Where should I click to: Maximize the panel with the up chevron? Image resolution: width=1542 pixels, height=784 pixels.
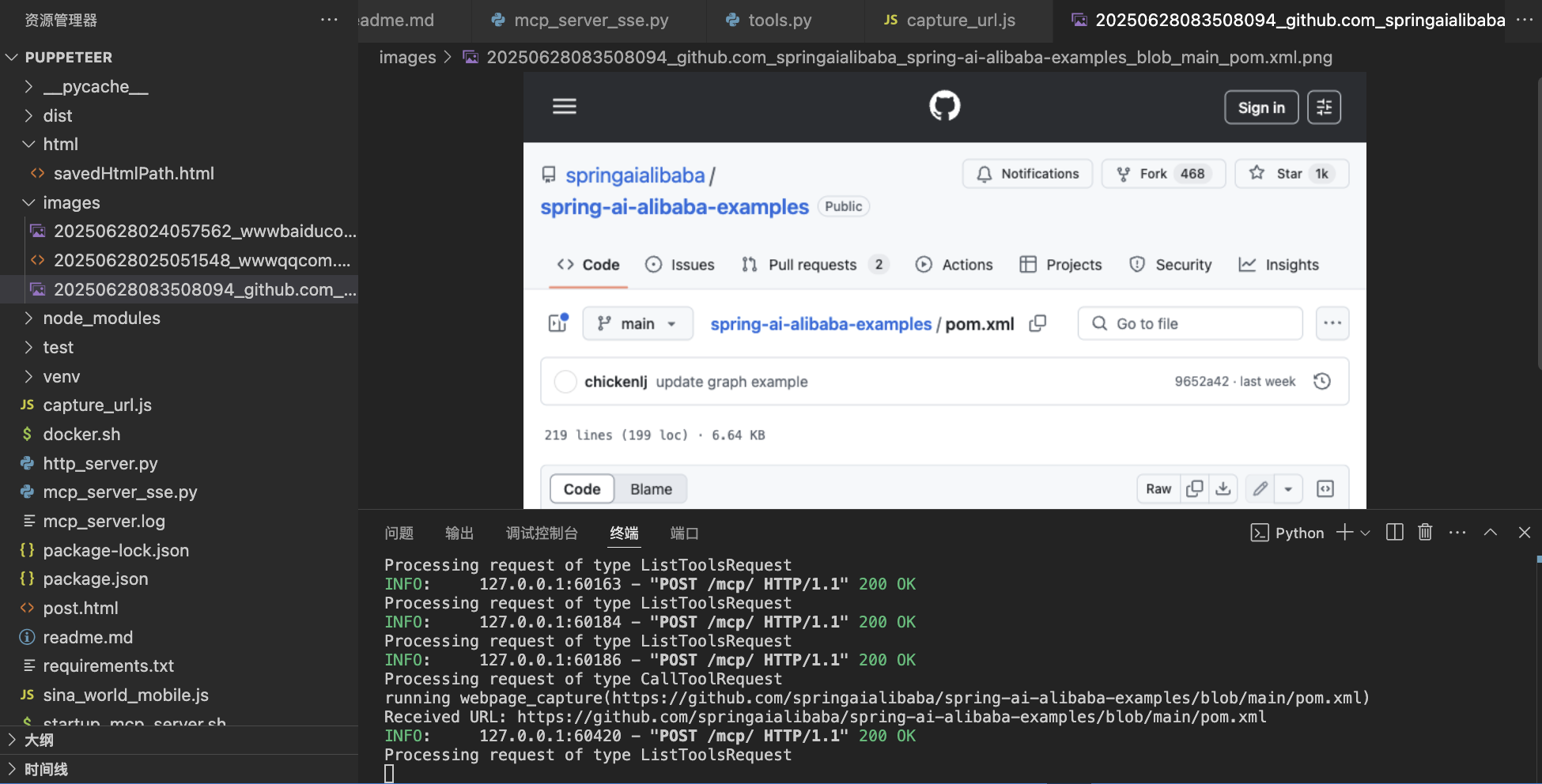(x=1491, y=533)
